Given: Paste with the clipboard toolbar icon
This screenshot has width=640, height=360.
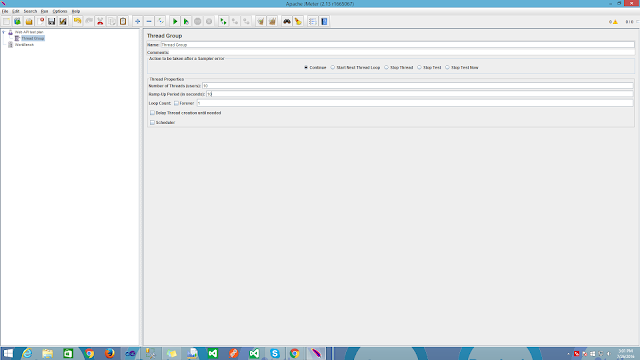Looking at the screenshot, I should click(x=123, y=21).
